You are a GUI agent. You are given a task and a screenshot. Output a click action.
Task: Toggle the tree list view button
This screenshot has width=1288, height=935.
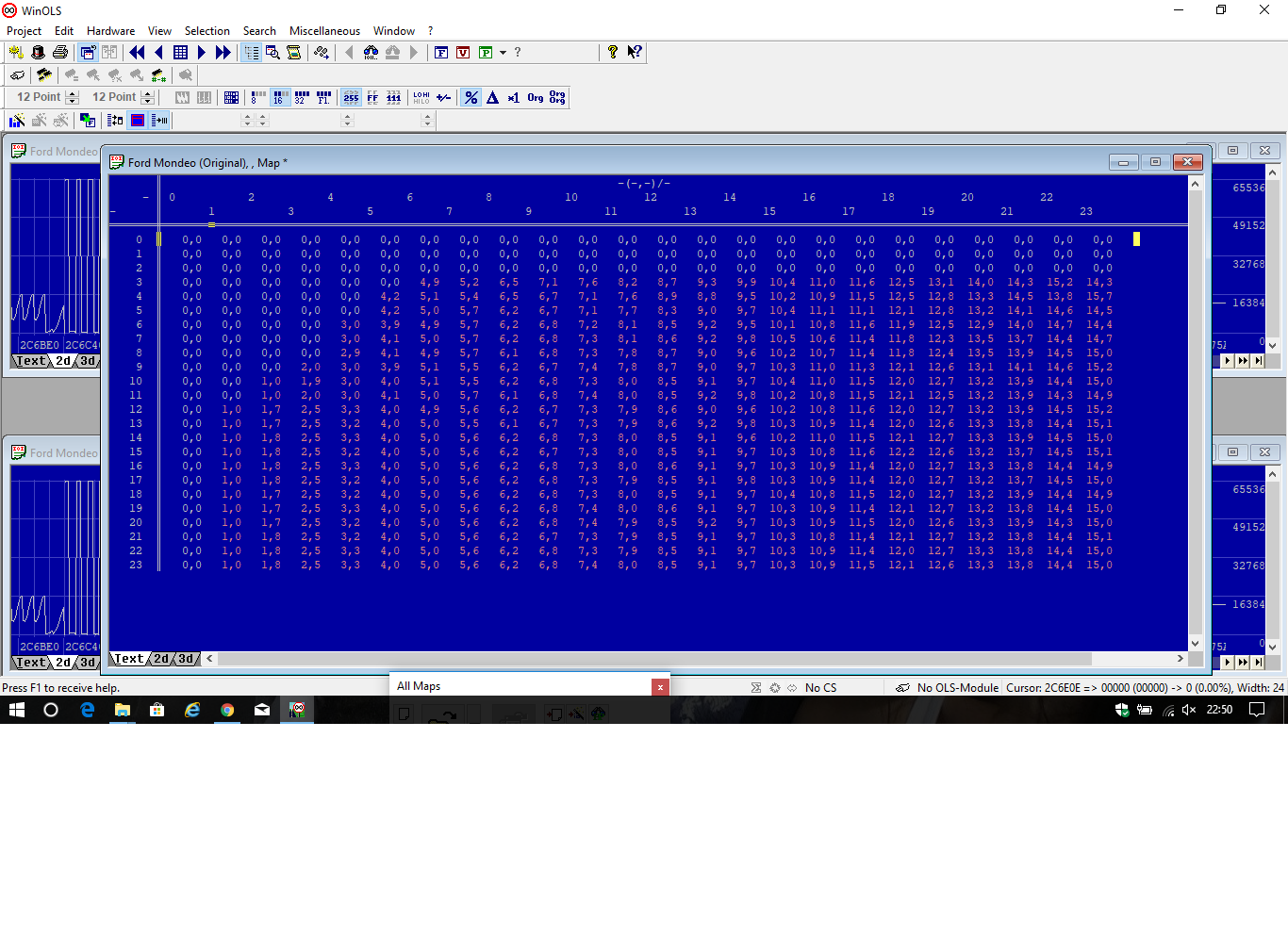coord(251,52)
